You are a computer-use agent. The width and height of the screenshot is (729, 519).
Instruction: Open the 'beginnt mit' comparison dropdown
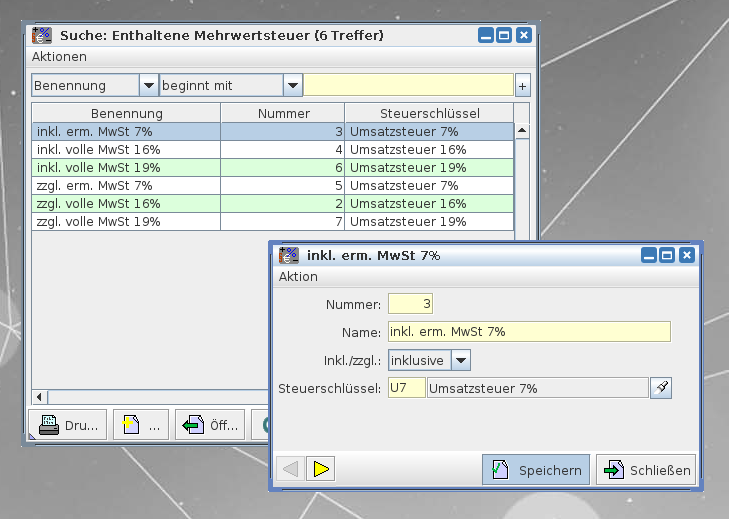(293, 86)
